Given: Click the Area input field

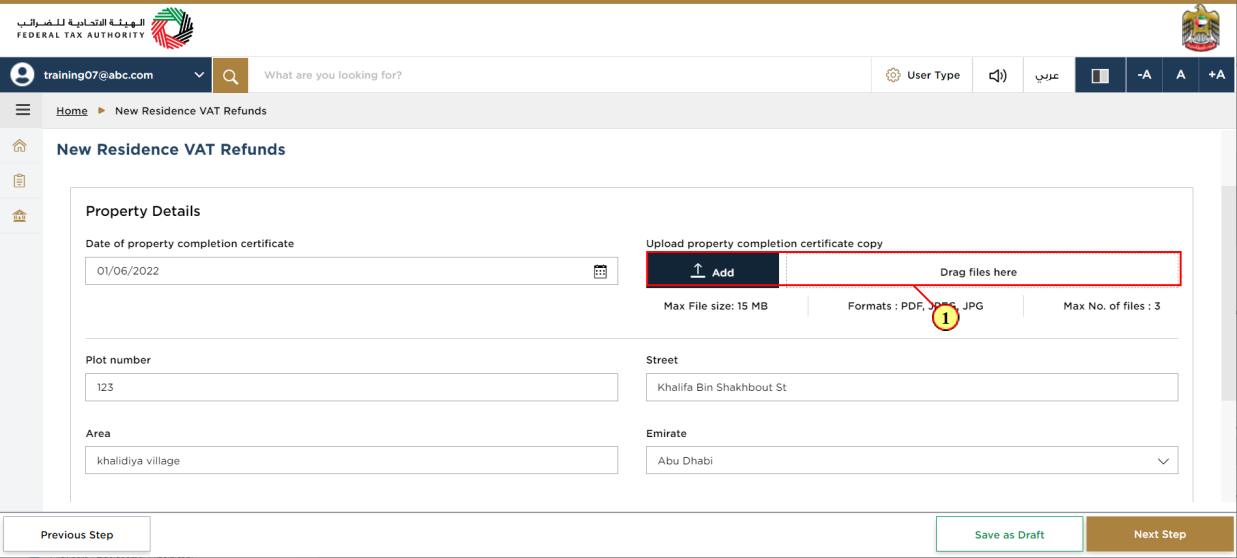Looking at the screenshot, I should tap(351, 460).
